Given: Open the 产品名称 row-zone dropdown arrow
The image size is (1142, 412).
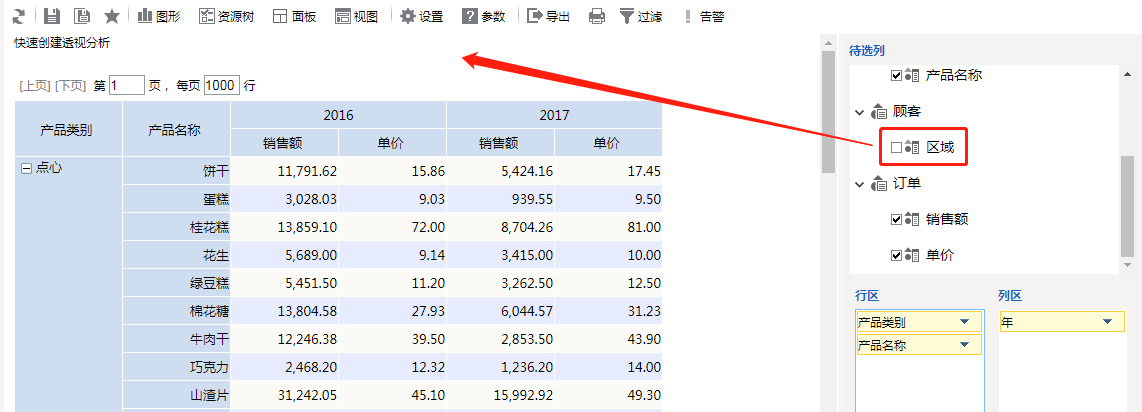Looking at the screenshot, I should (x=964, y=344).
